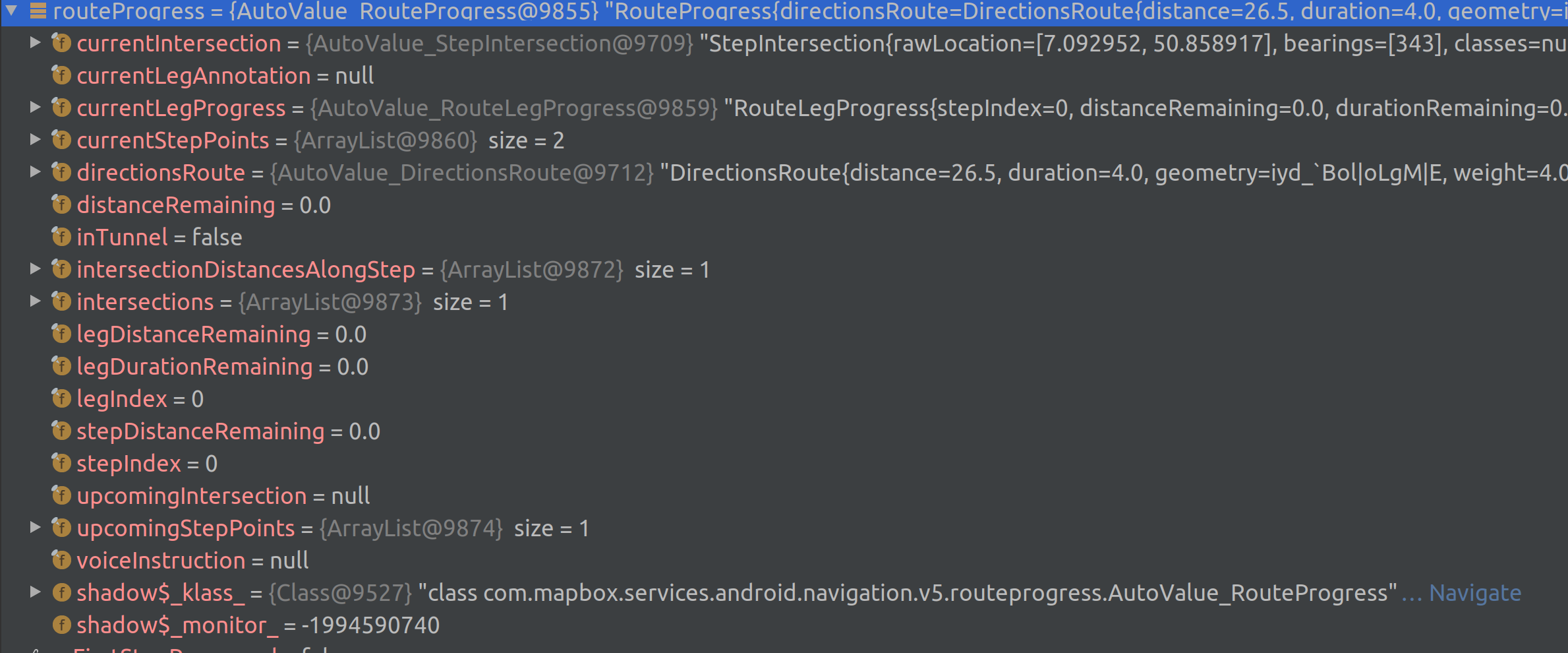Expand the directionsRoute node

click(35, 172)
